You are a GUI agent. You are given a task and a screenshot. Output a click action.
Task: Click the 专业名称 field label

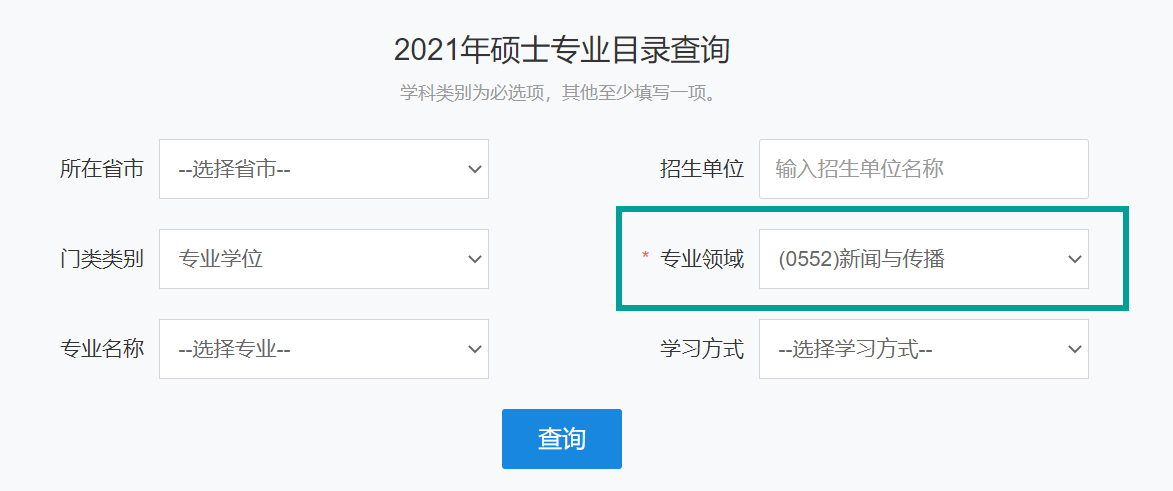(102, 349)
